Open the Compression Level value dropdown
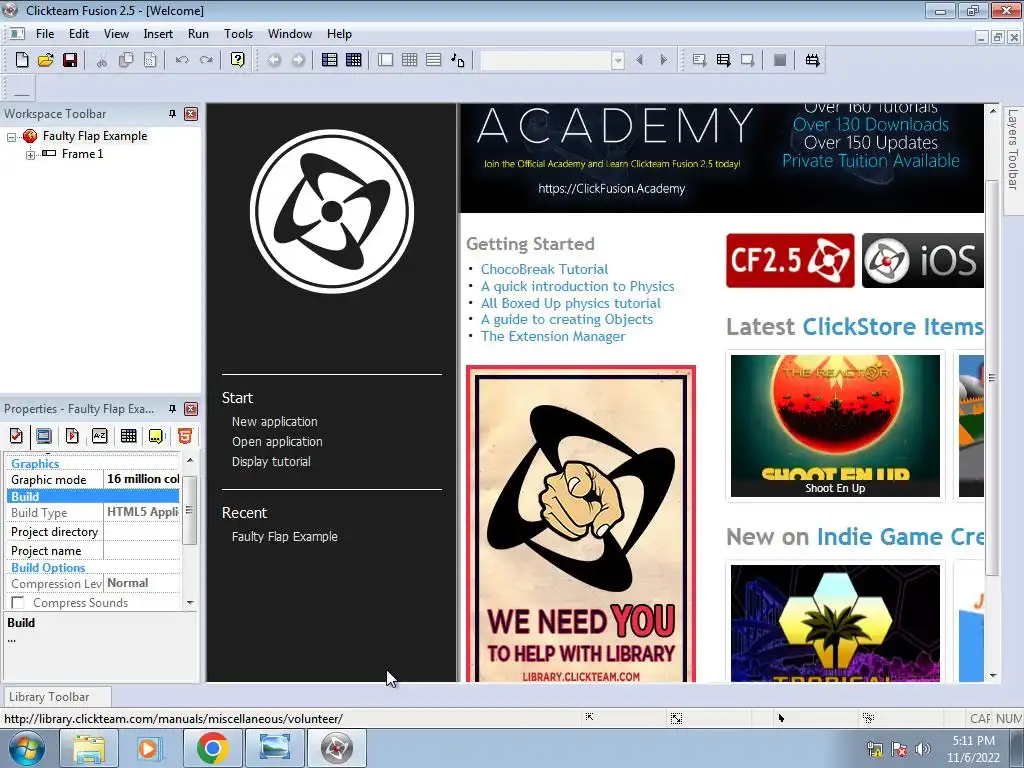1024x768 pixels. (142, 583)
